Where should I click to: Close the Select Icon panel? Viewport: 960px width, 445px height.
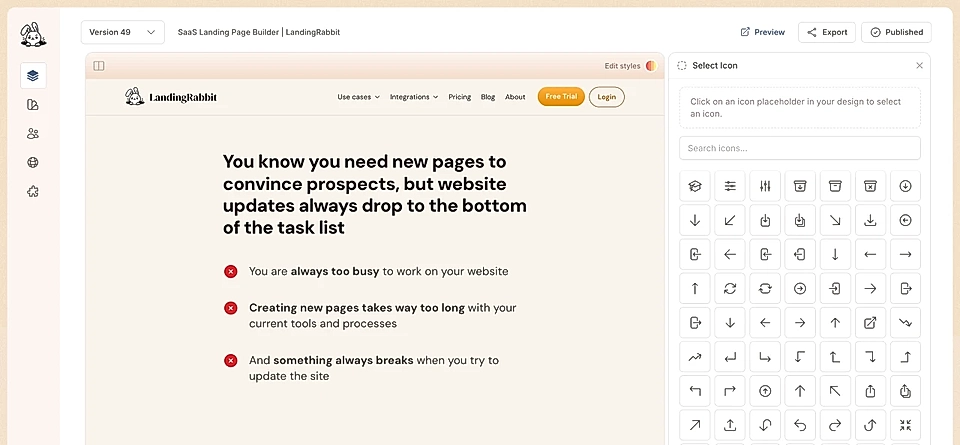pyautogui.click(x=919, y=65)
